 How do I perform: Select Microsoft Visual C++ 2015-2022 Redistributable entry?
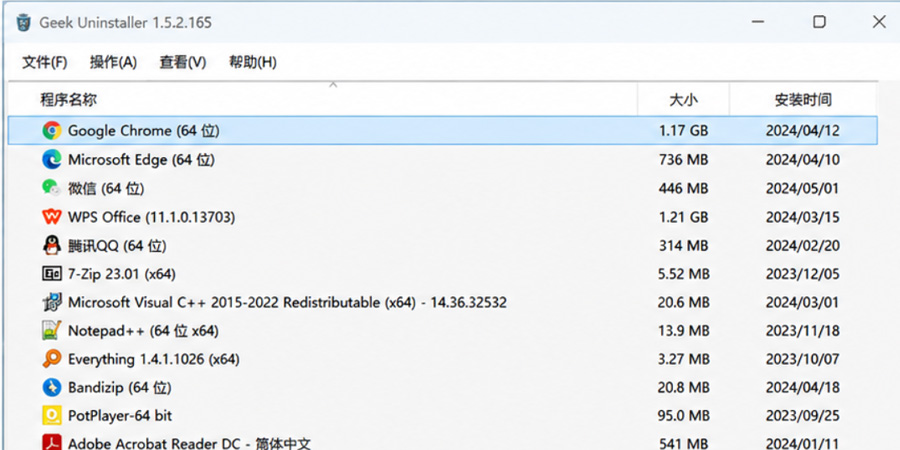tap(443, 302)
